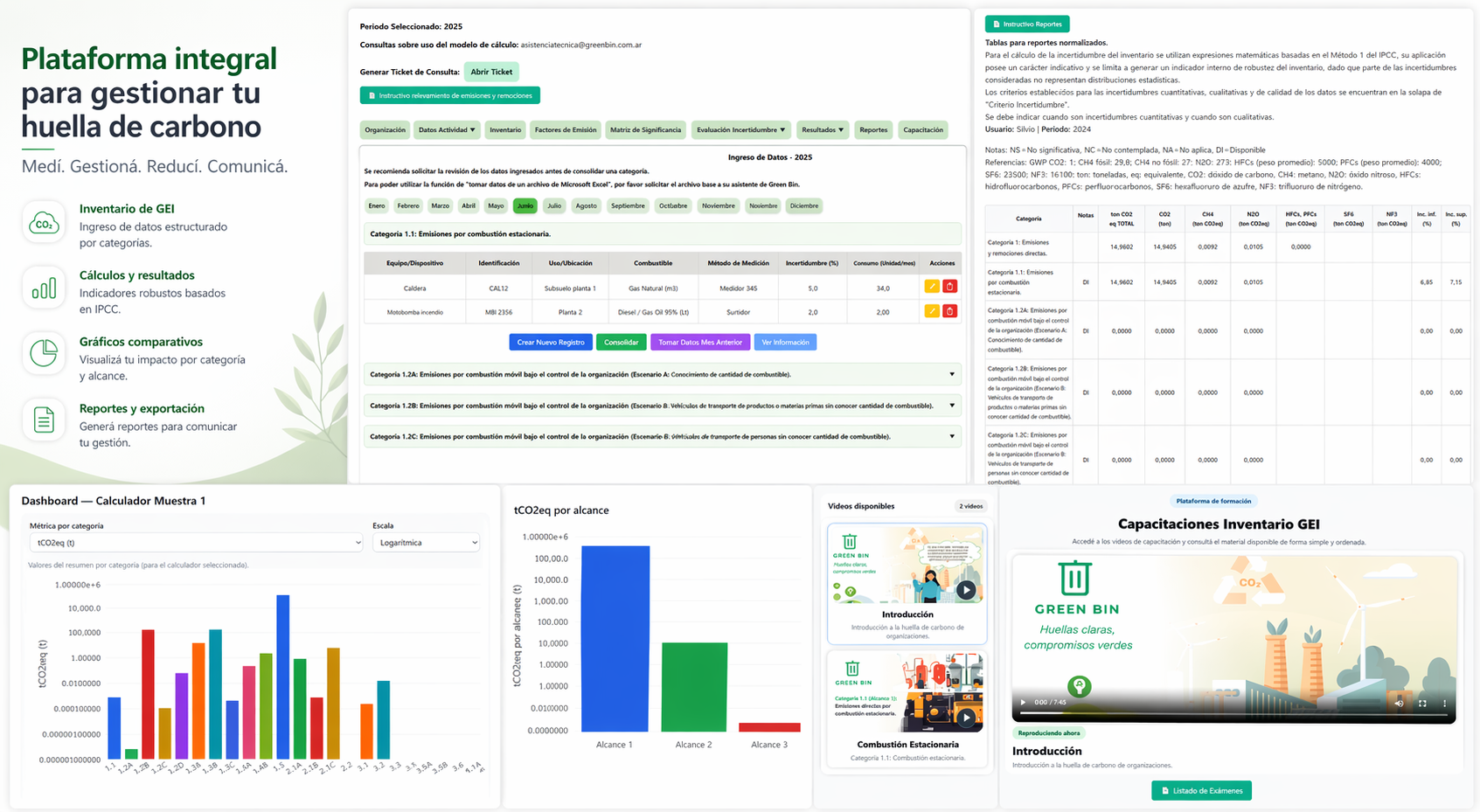1480x812 pixels.
Task: Click the Abrir Ticket button
Action: (491, 72)
